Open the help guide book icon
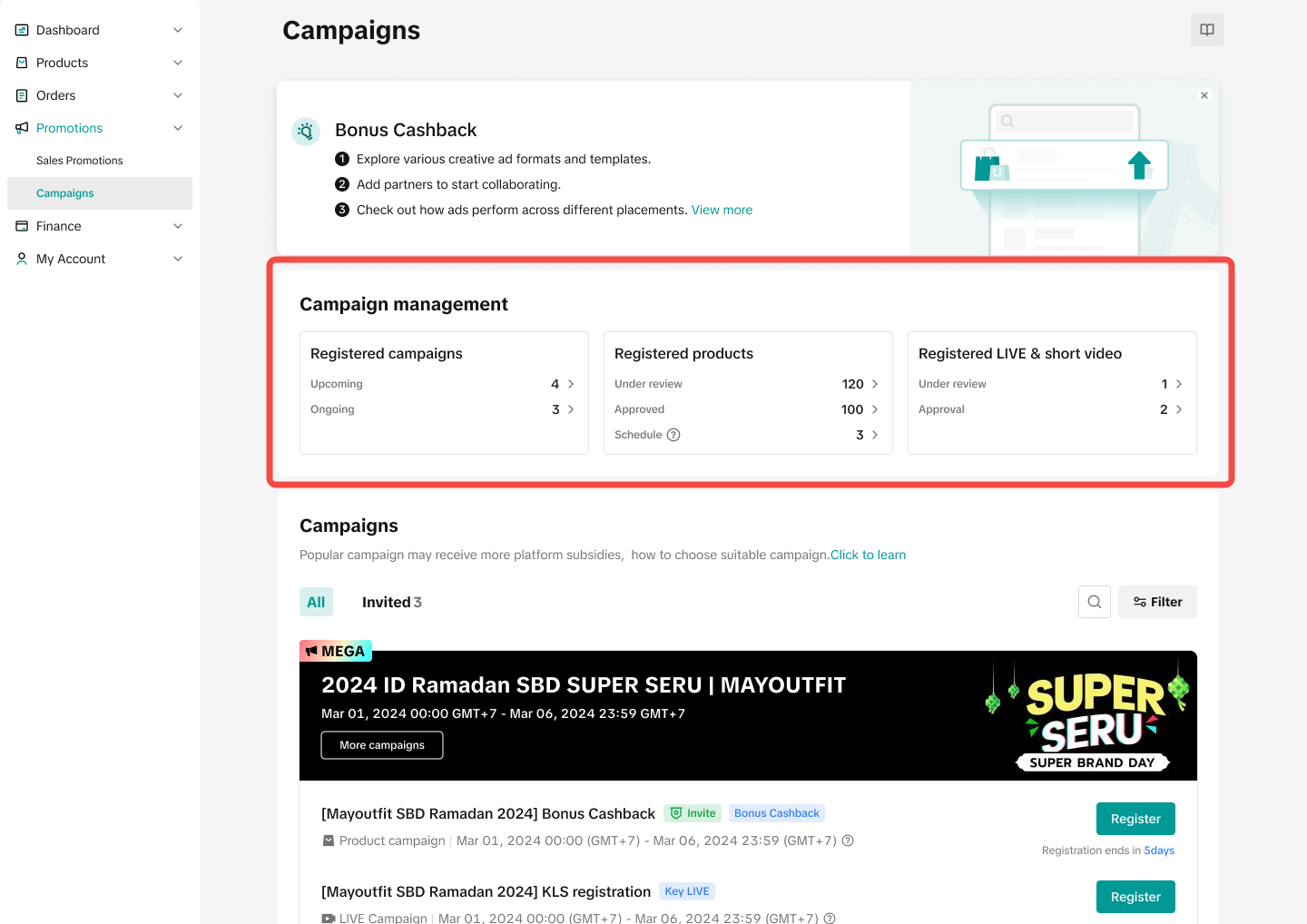 [x=1207, y=30]
